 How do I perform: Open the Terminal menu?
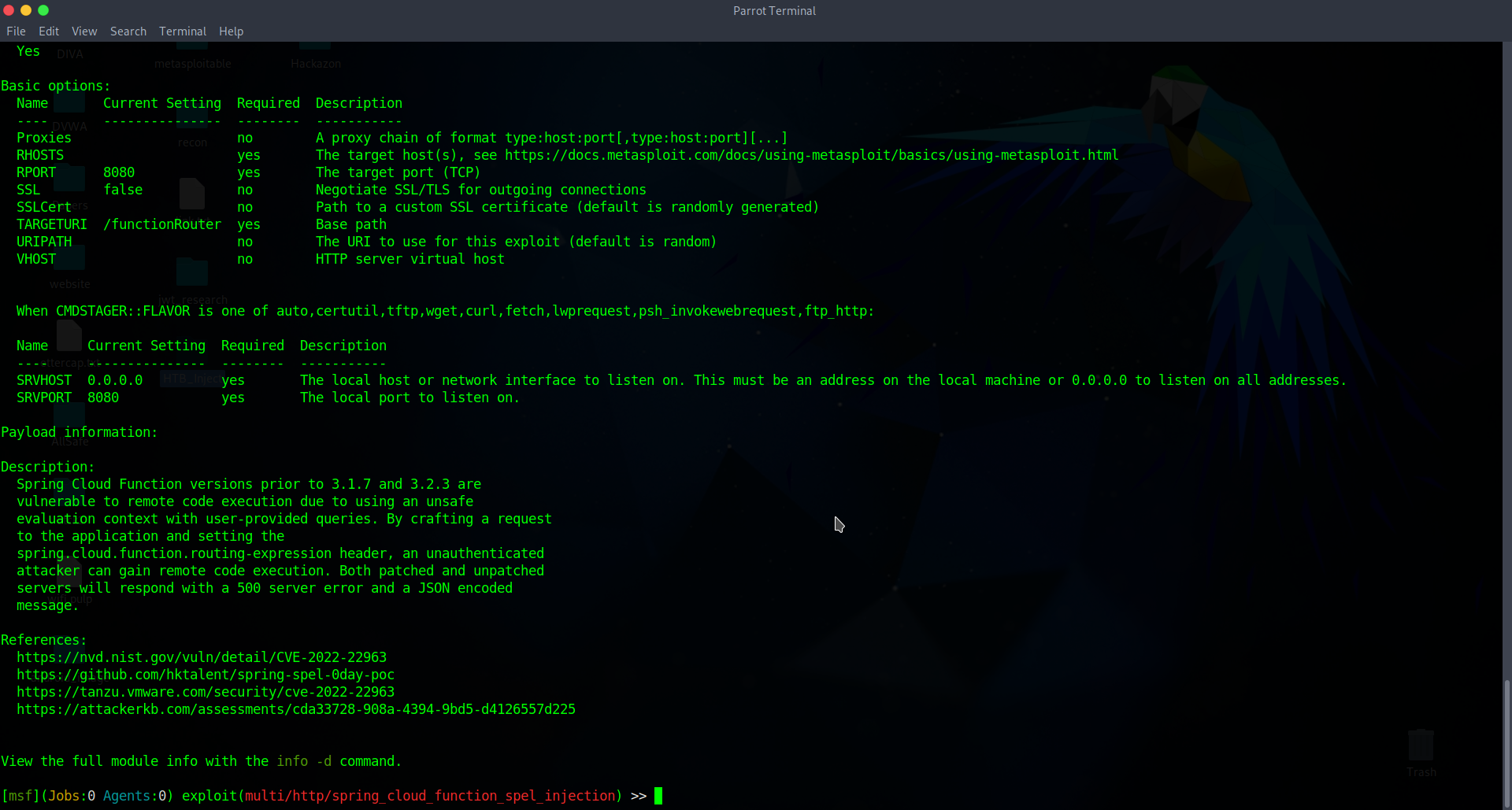[x=183, y=31]
